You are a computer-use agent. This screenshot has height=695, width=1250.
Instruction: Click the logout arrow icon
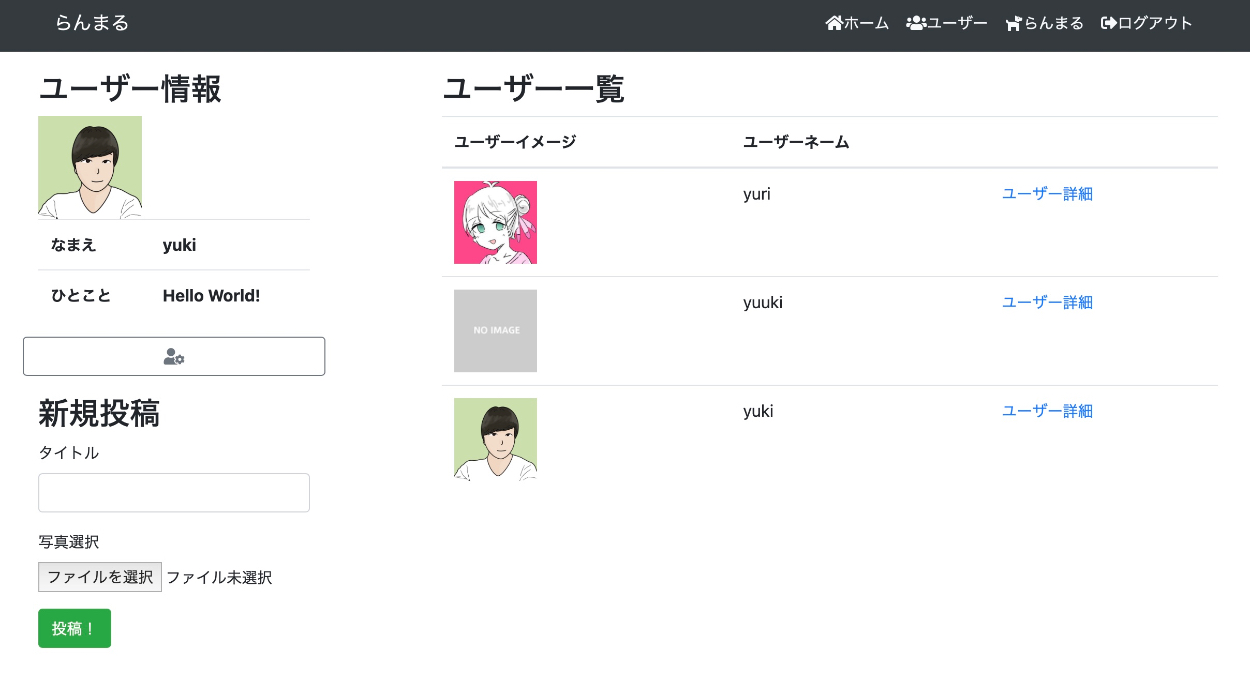(x=1108, y=23)
